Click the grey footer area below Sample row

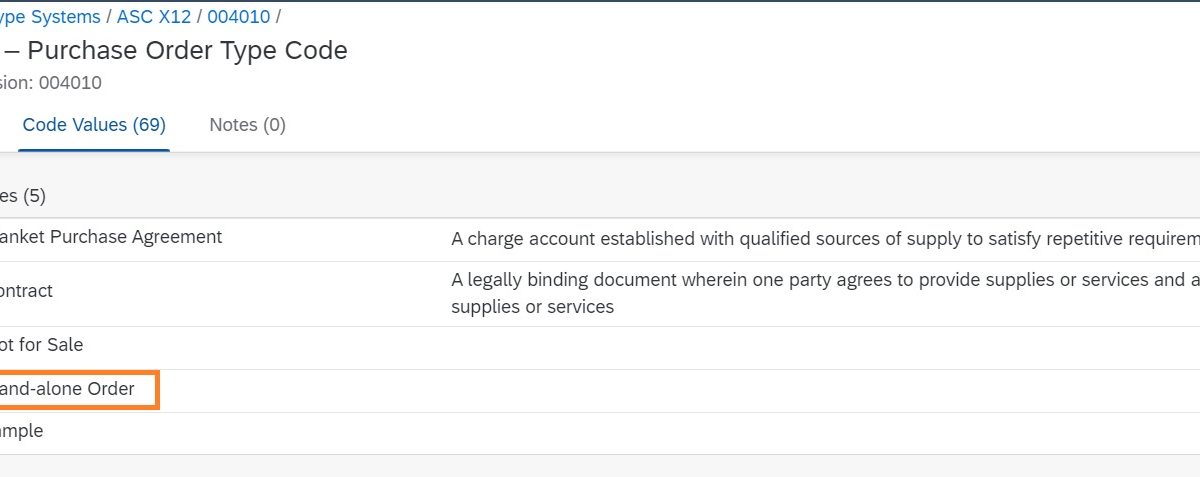(x=600, y=466)
